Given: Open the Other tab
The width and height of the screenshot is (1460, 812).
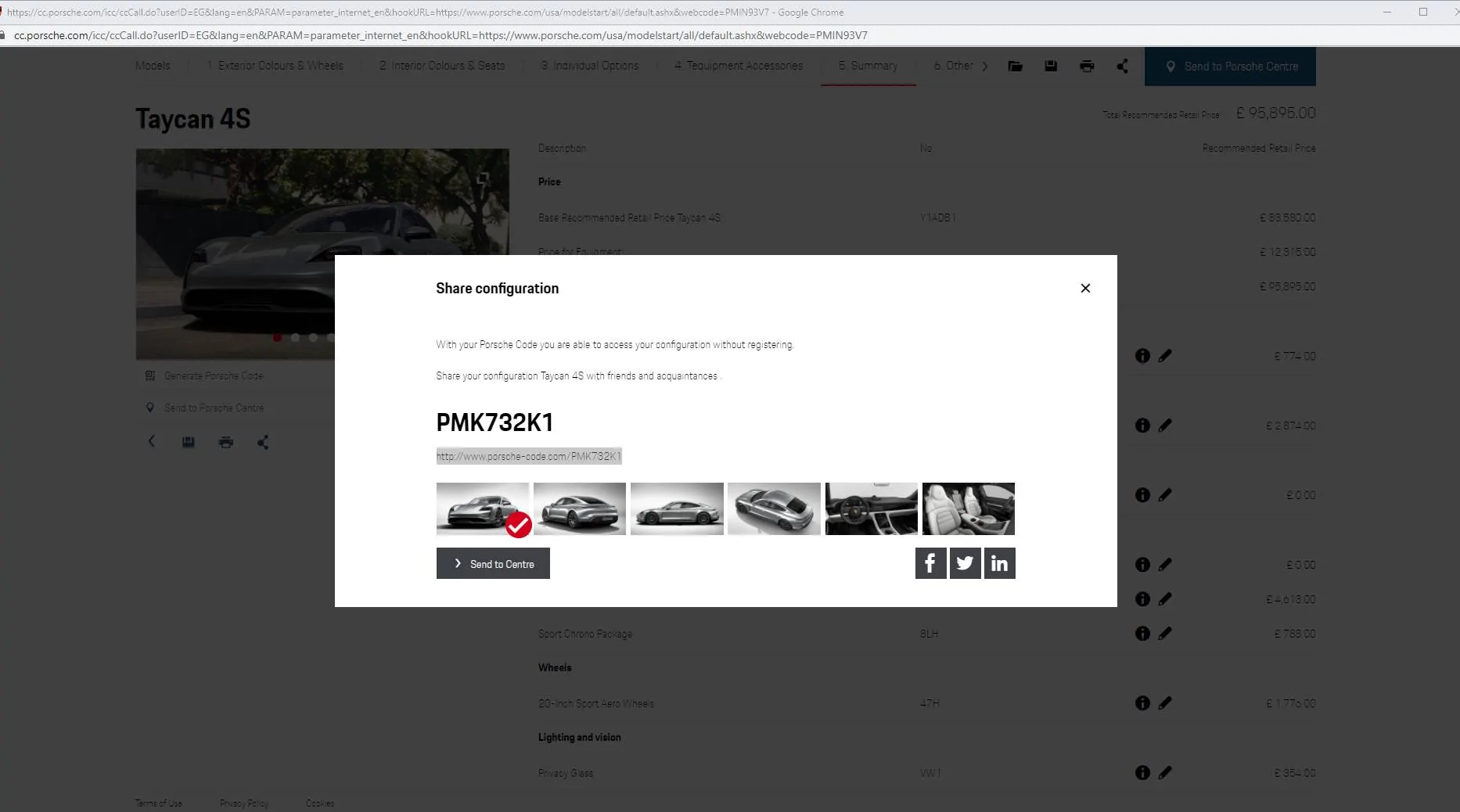Looking at the screenshot, I should [953, 66].
